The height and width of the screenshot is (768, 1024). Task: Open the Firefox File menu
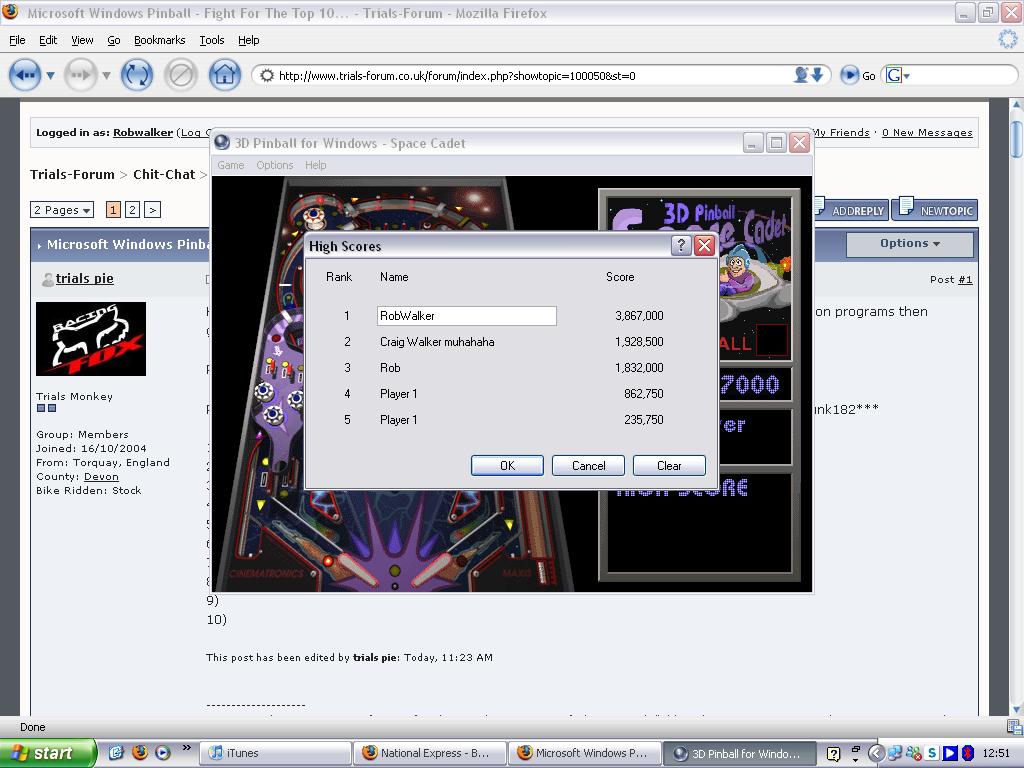(x=17, y=40)
